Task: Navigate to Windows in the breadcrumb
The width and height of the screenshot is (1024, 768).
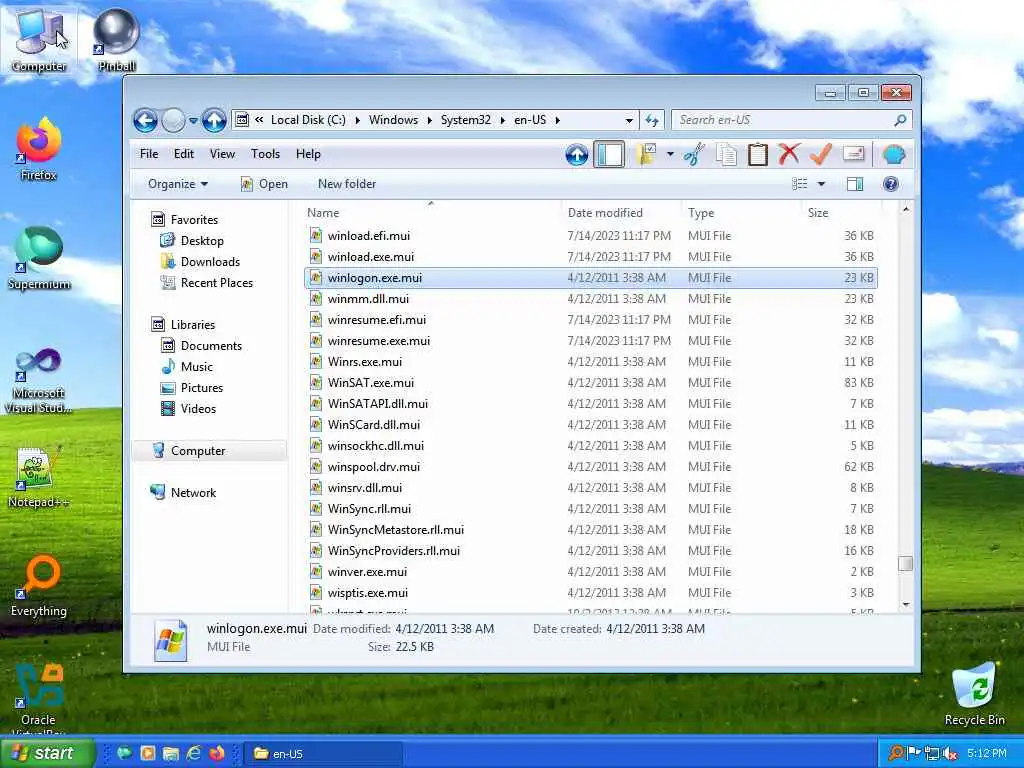Action: click(x=393, y=120)
